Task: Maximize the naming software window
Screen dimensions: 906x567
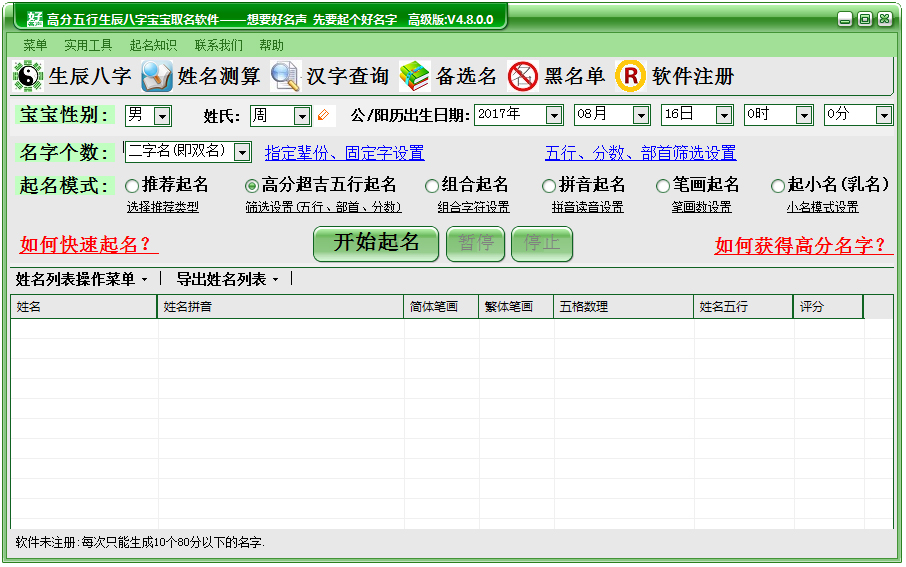Action: click(865, 19)
